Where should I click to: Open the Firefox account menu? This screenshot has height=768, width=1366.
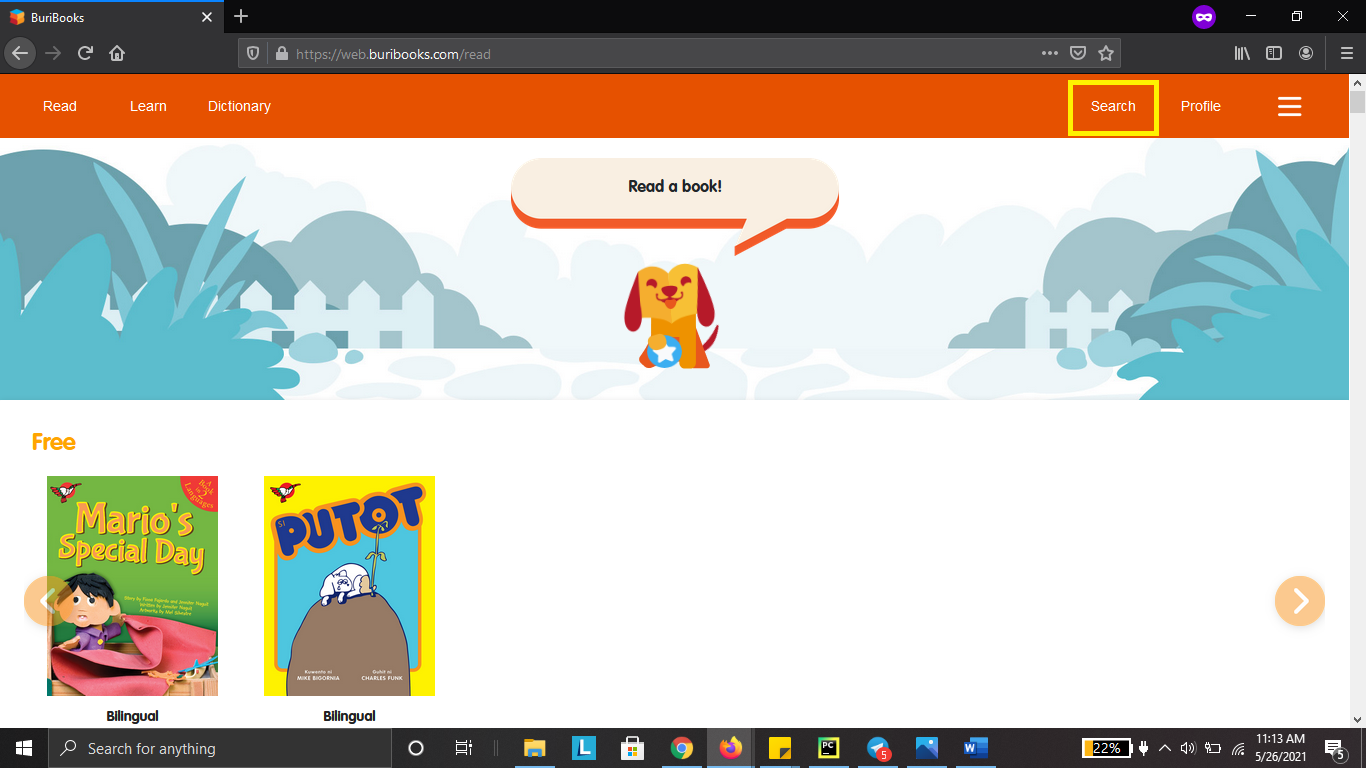tap(1306, 53)
